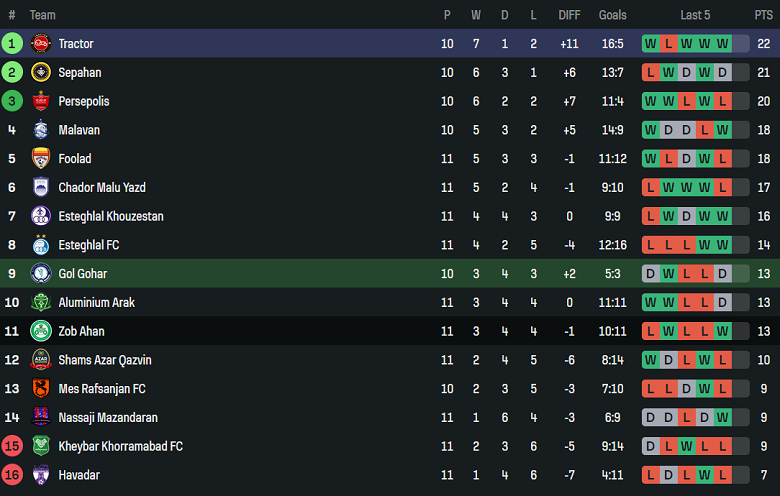This screenshot has width=780, height=496.
Task: Click the Foolad club logo
Action: [41, 159]
